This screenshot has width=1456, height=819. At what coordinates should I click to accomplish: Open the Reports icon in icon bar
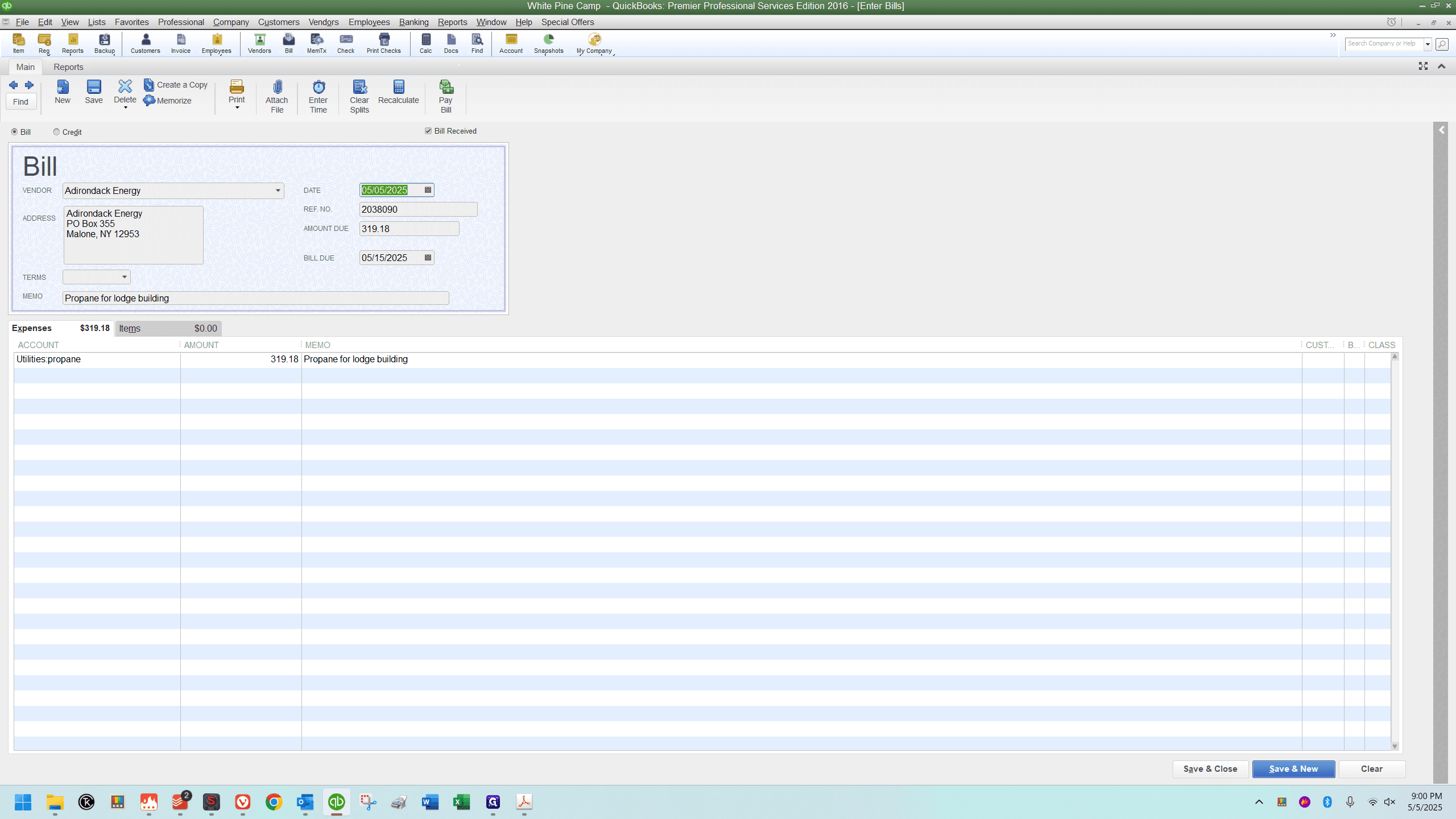pos(73,43)
